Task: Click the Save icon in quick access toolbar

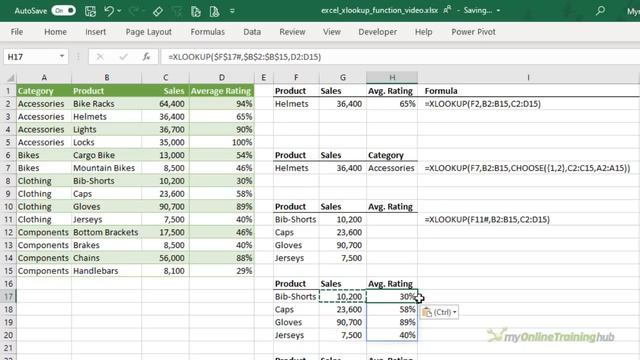Action: [x=90, y=11]
